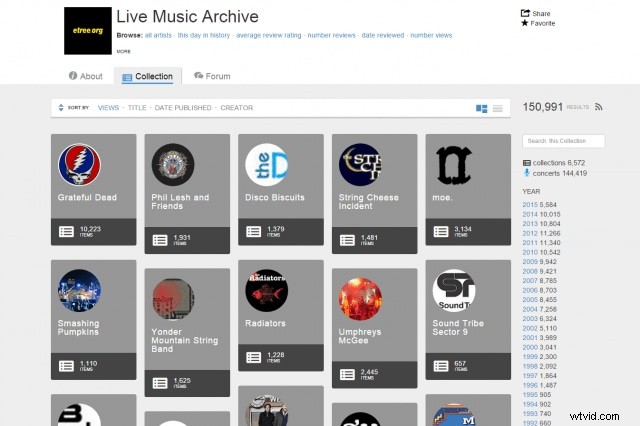Open the RSS feed icon
This screenshot has height=426, width=640.
click(599, 107)
